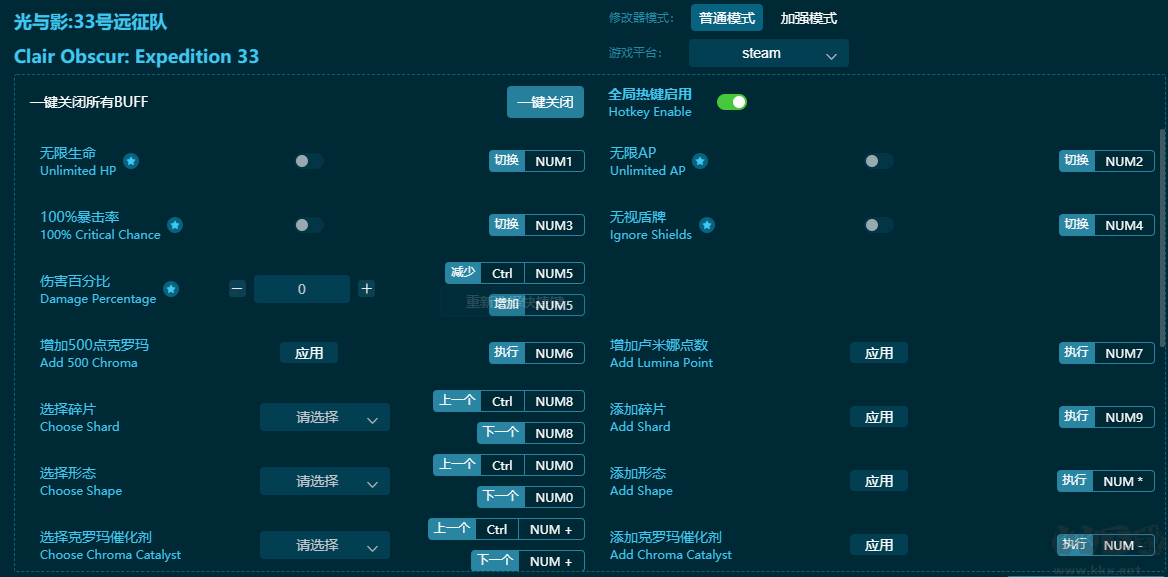Click the star icon beside Damage Percentage
This screenshot has height=577, width=1168.
tap(171, 289)
